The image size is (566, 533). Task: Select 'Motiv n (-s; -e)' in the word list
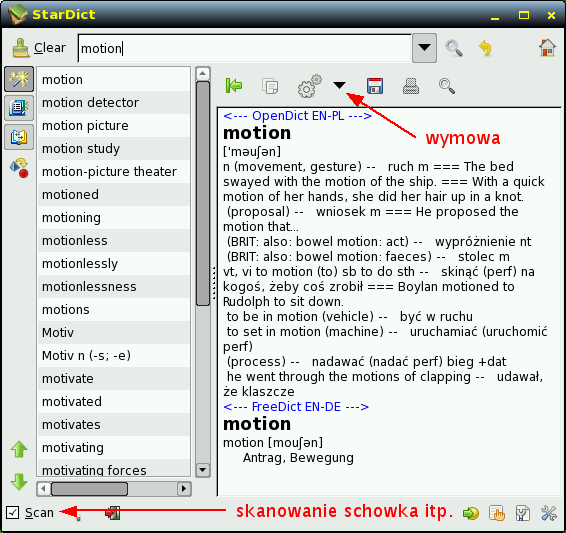click(x=114, y=355)
